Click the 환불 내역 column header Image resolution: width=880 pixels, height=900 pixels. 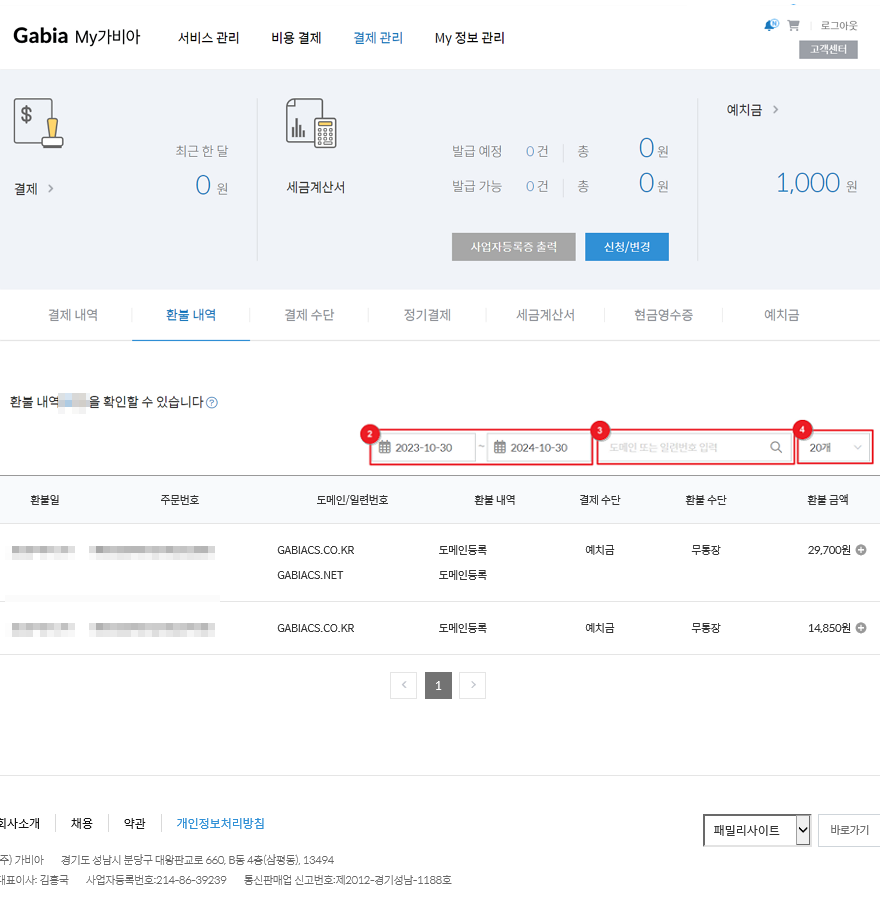pyautogui.click(x=495, y=500)
